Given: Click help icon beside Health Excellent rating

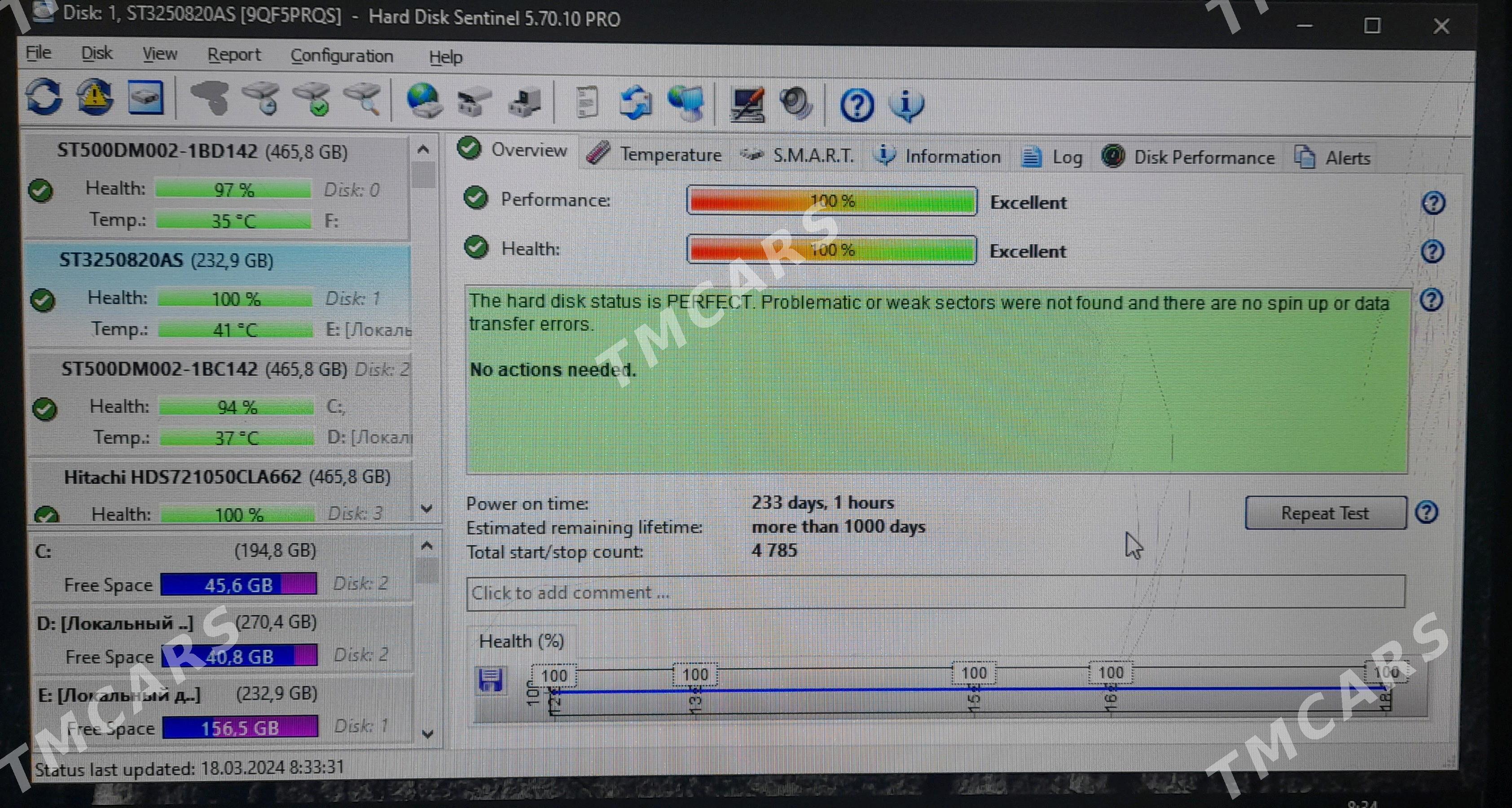Looking at the screenshot, I should pyautogui.click(x=1432, y=252).
